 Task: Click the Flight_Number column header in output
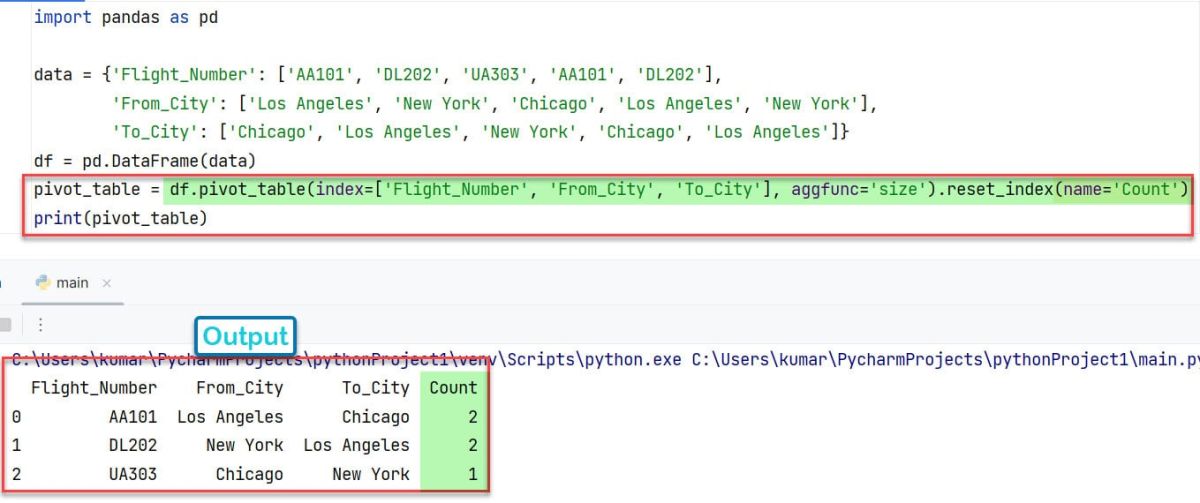tap(94, 388)
